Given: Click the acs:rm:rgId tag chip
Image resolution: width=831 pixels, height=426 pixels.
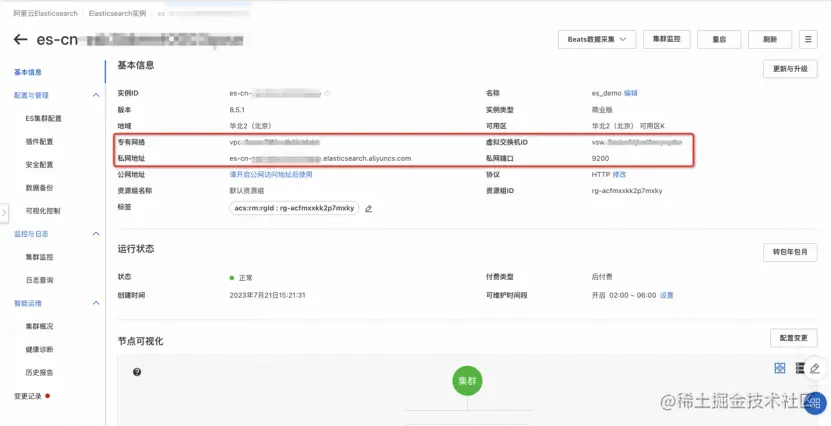Looking at the screenshot, I should 294,208.
